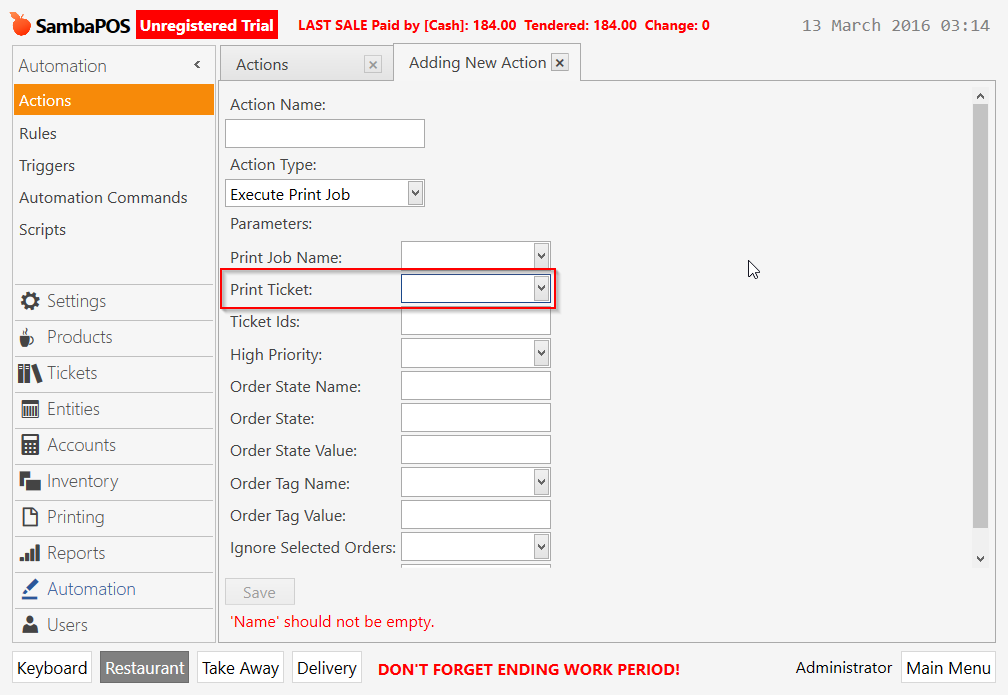Select the Take Away button

click(240, 668)
